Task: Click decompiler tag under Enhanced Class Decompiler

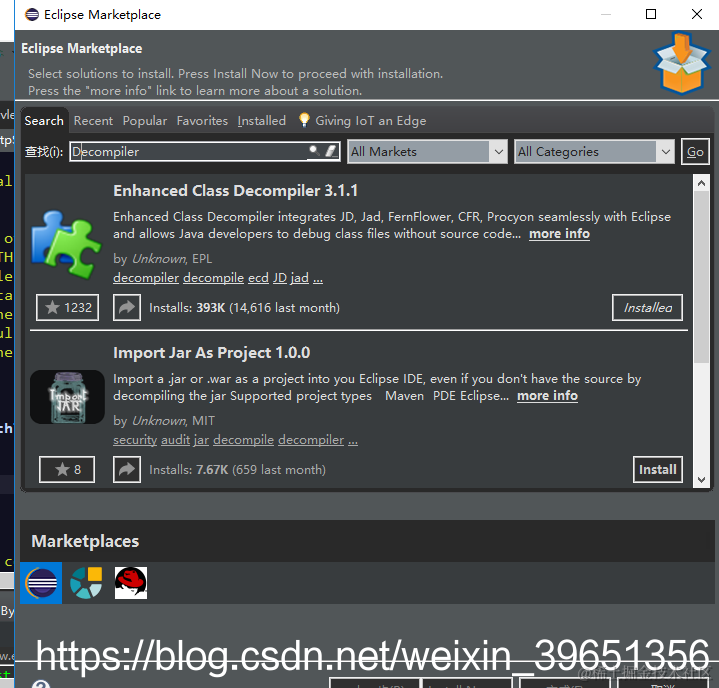Action: (x=146, y=277)
